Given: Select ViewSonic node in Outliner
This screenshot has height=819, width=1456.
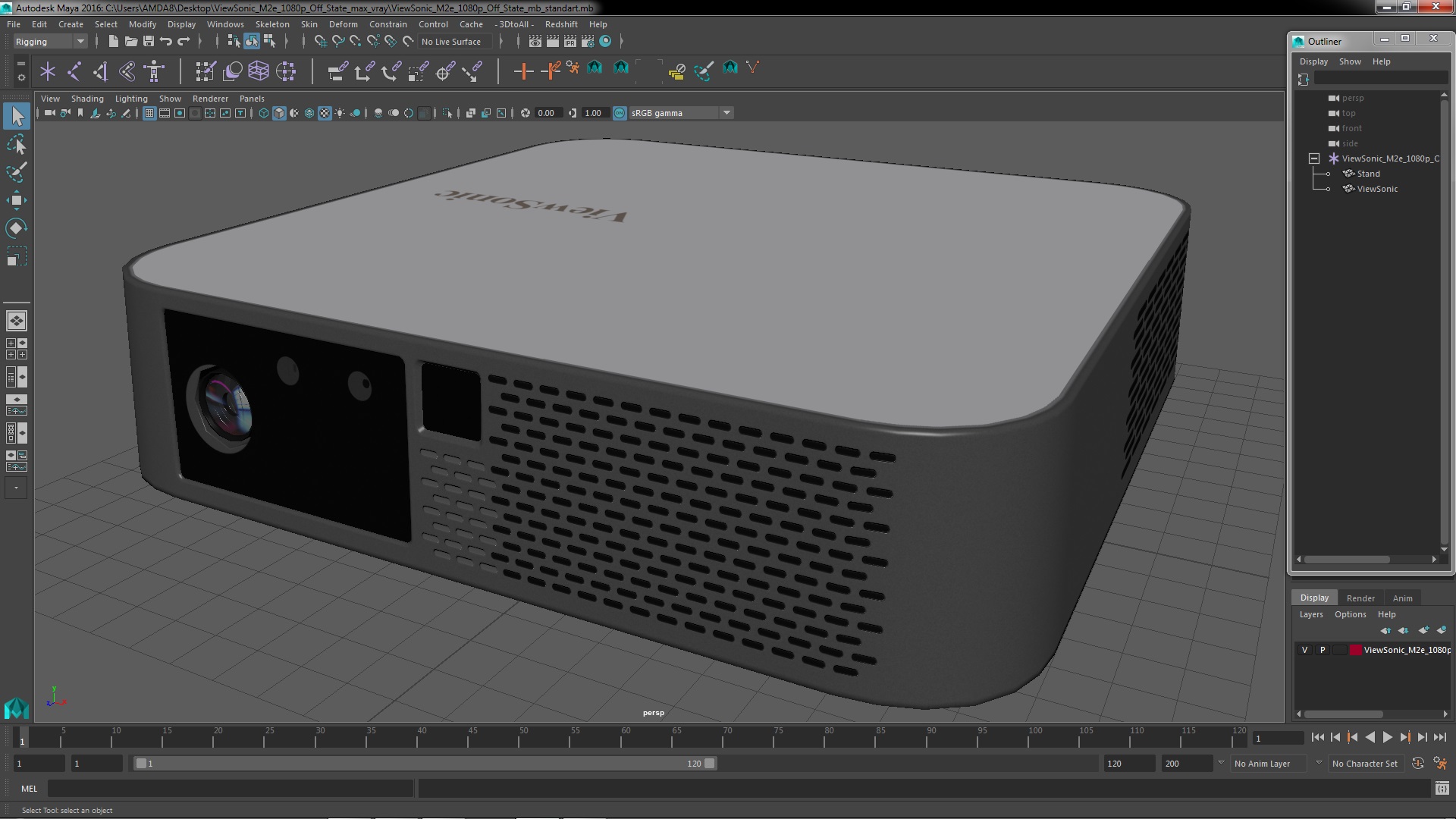Looking at the screenshot, I should point(1377,189).
